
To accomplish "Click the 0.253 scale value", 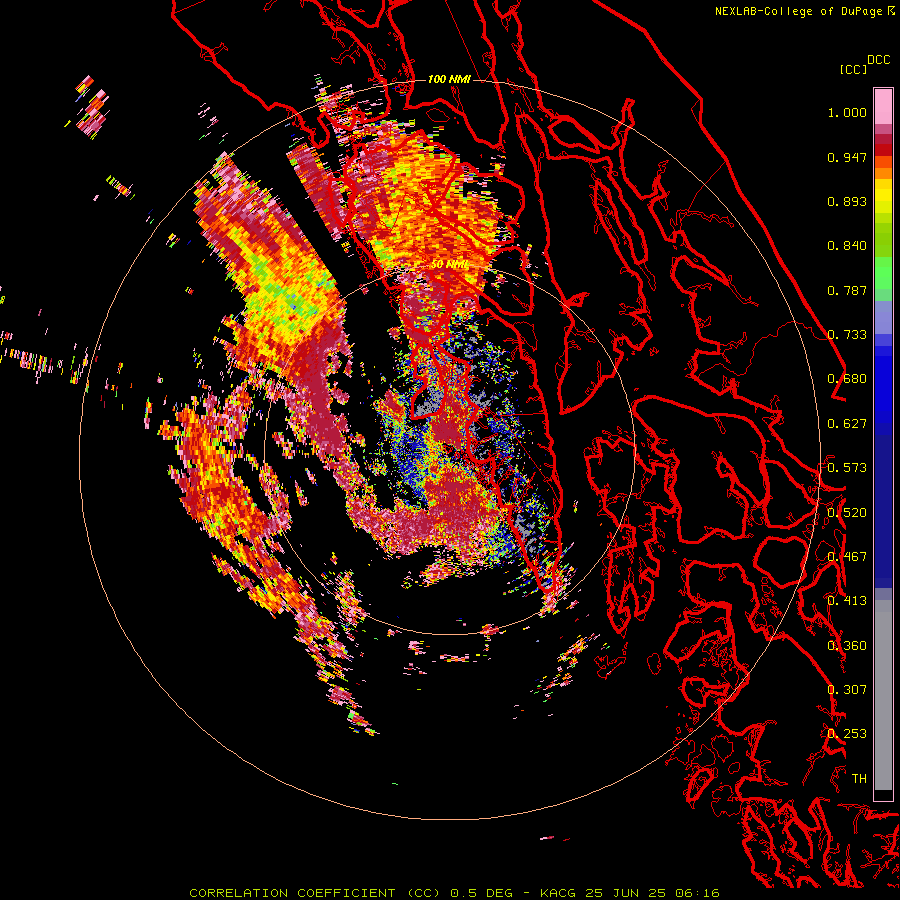I will (847, 734).
